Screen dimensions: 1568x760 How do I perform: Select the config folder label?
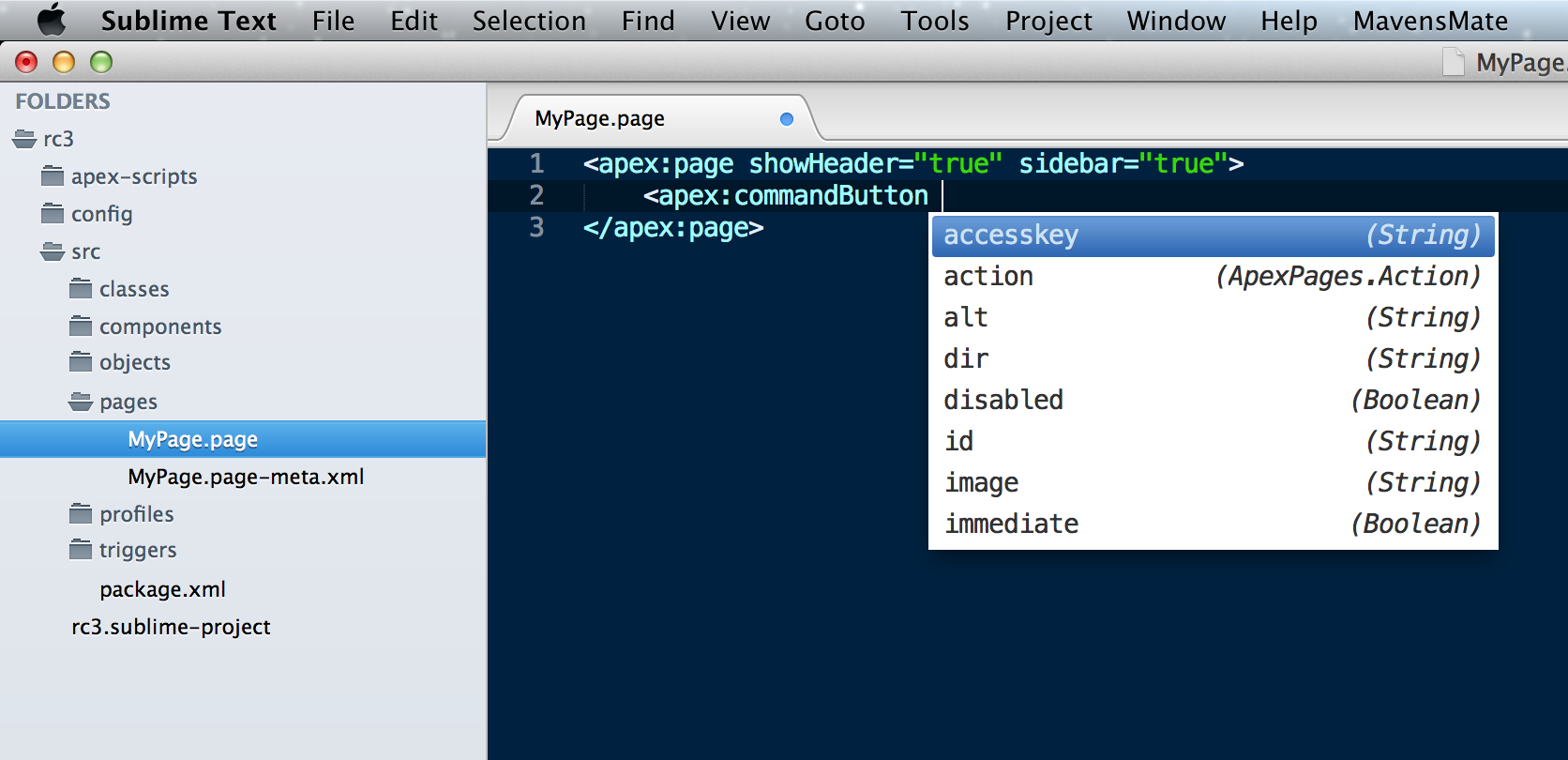coord(101,214)
